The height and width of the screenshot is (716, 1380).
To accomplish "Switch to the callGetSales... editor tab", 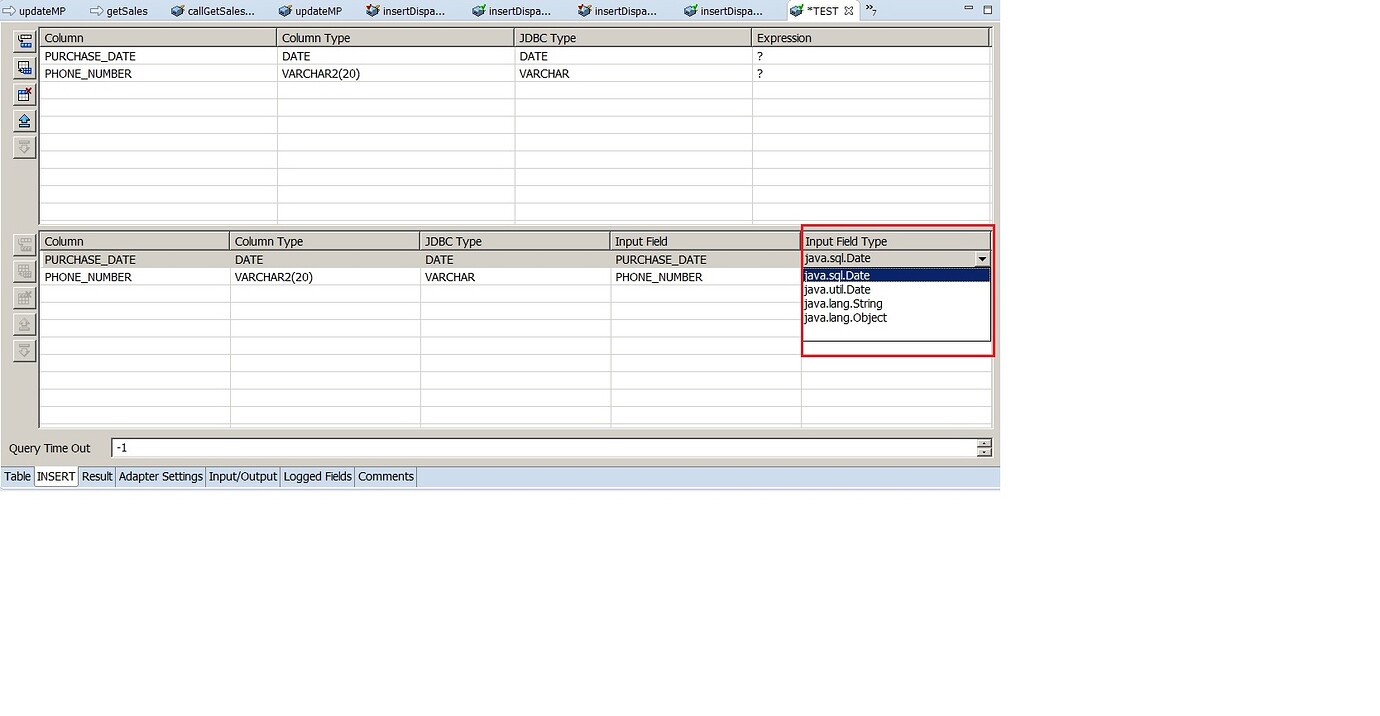I will [212, 10].
